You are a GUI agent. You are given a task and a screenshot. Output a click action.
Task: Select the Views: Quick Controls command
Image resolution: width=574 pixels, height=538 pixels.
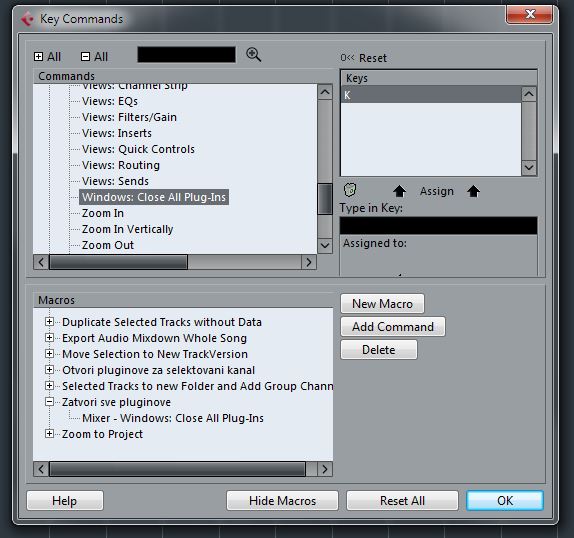click(138, 149)
